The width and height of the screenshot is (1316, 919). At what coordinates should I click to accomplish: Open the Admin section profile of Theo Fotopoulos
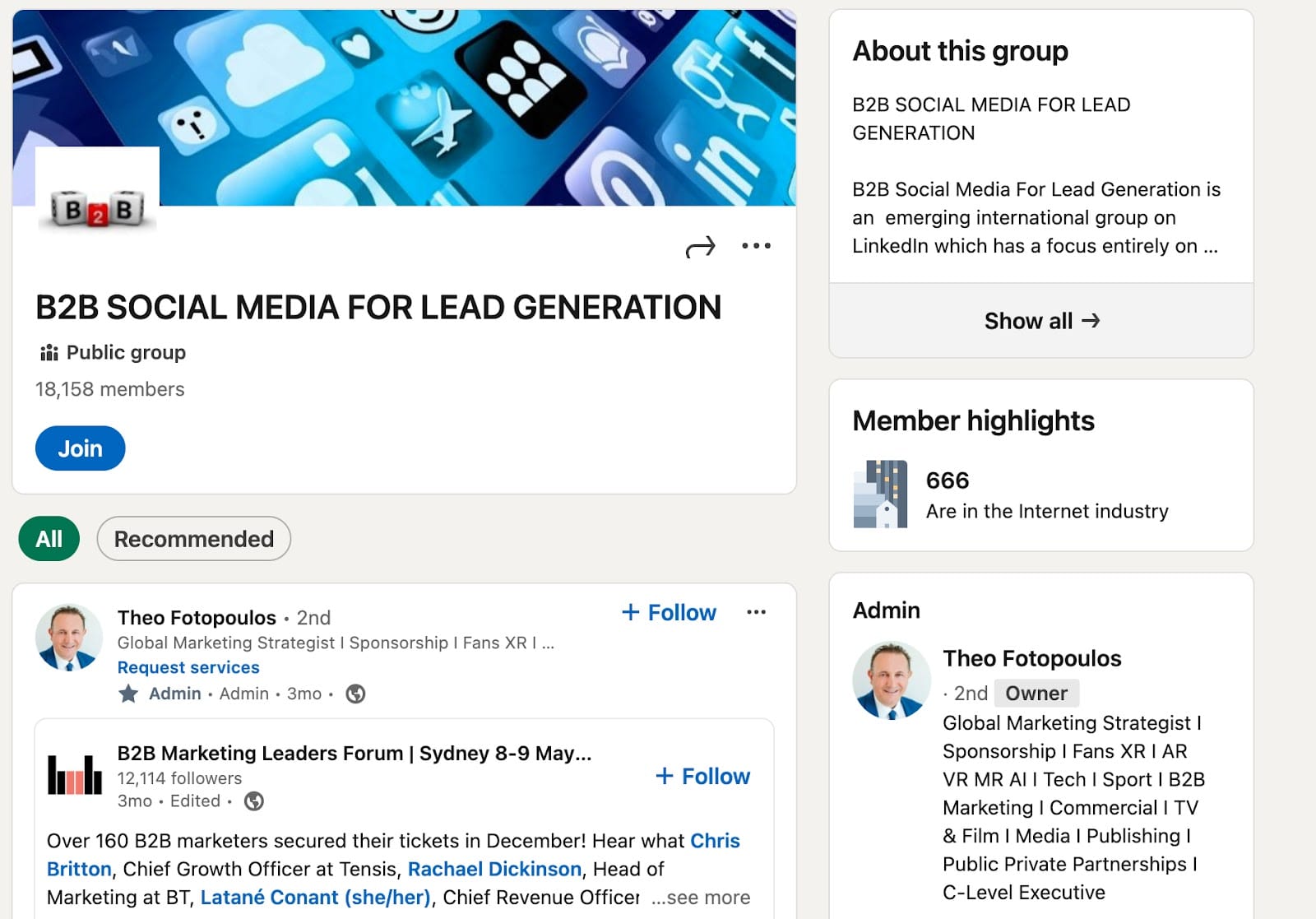(1031, 658)
